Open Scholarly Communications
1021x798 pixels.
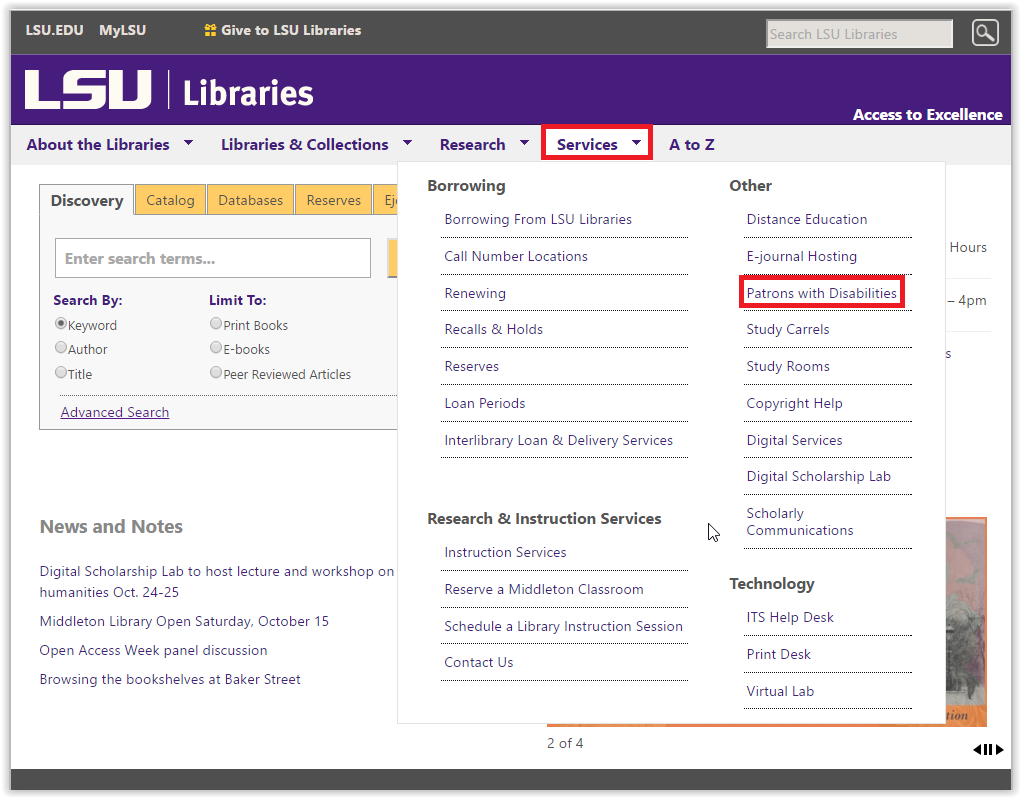tap(800, 522)
